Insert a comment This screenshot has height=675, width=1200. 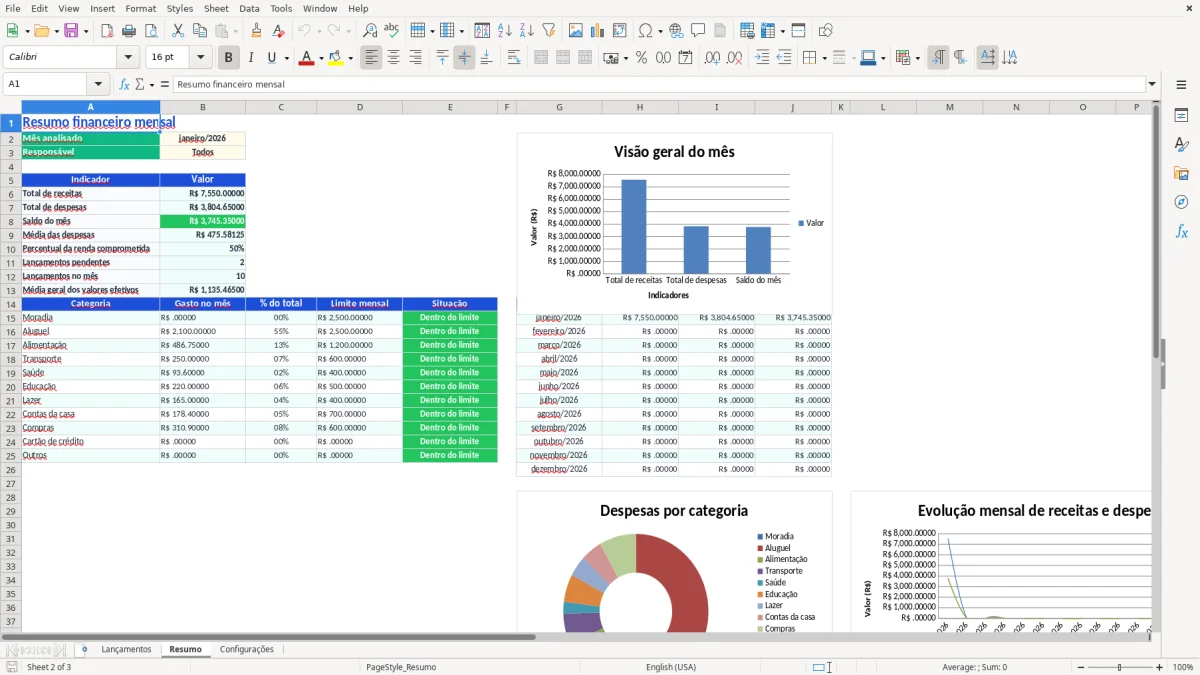click(698, 31)
